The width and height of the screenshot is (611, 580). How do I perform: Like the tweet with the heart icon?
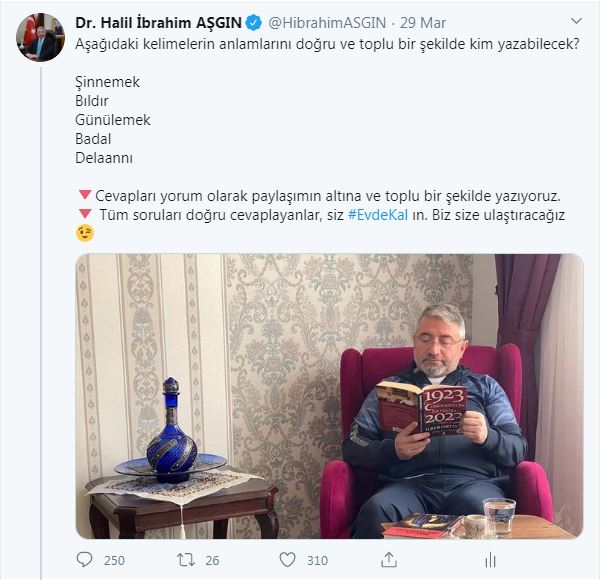click(x=288, y=560)
